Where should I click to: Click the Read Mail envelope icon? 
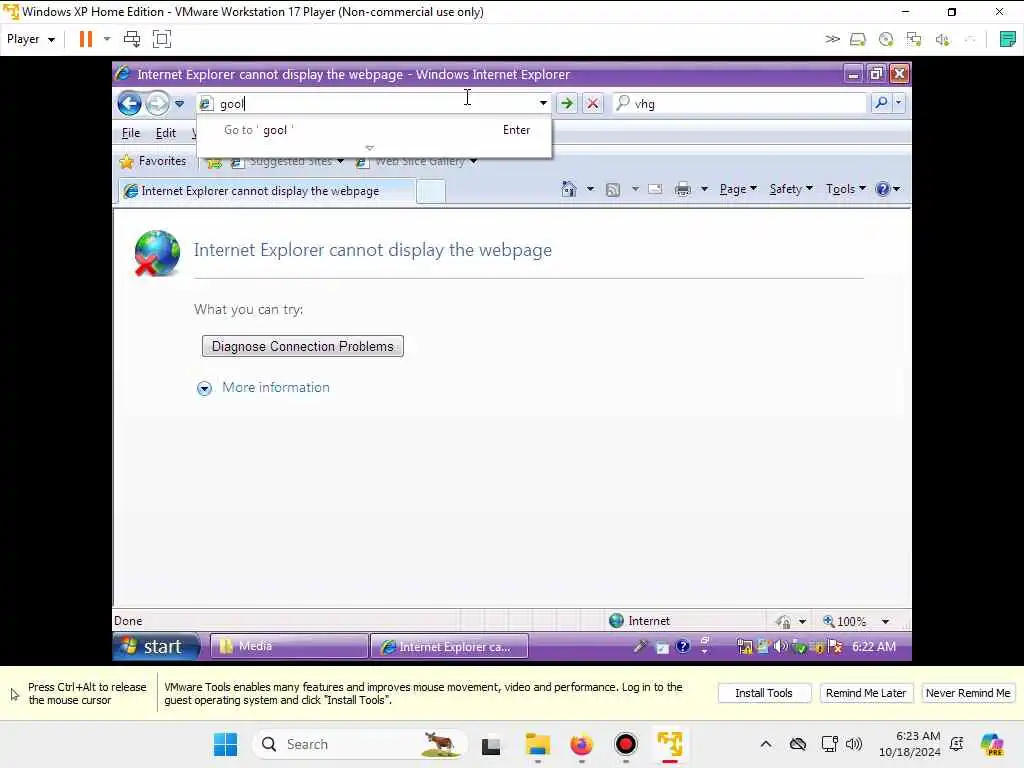tap(655, 189)
